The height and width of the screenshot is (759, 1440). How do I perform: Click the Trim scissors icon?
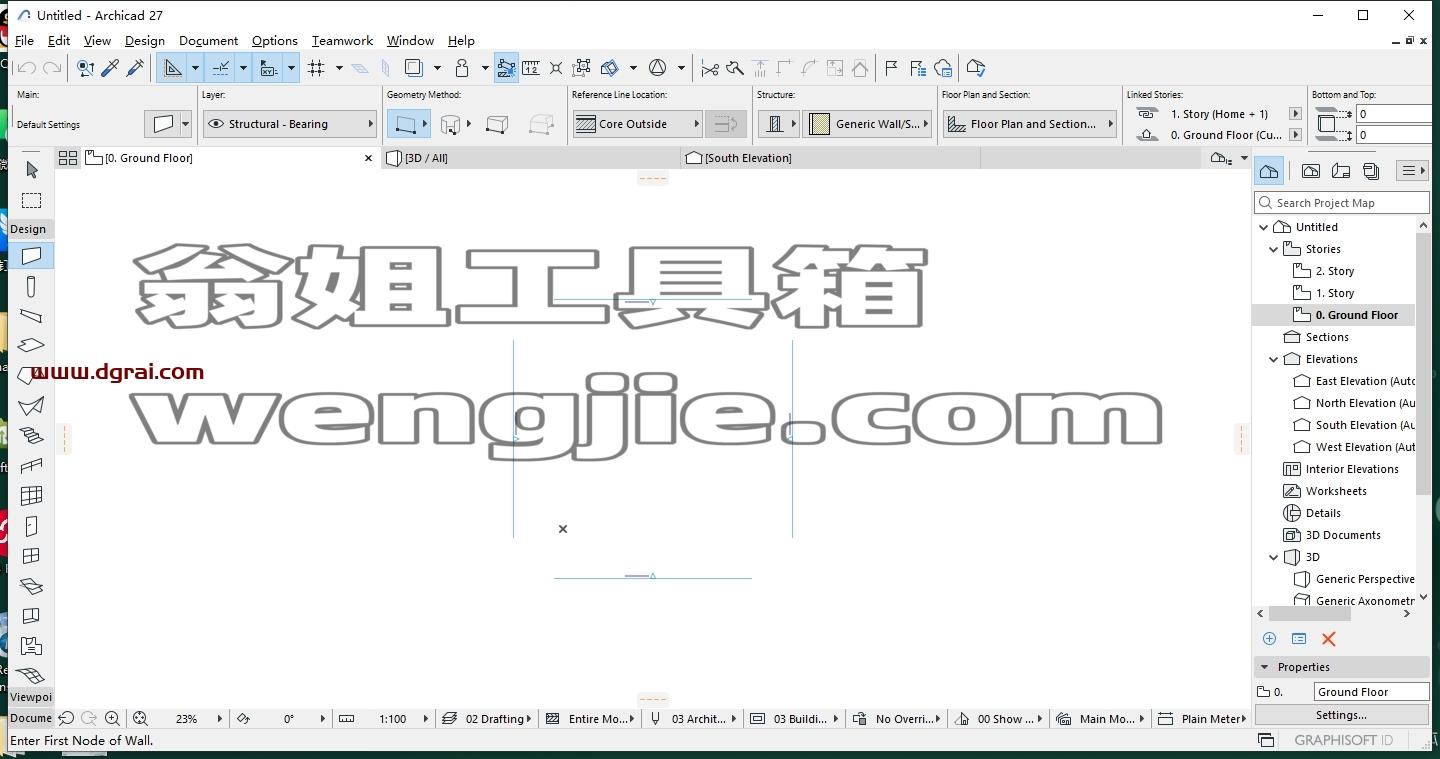click(710, 68)
